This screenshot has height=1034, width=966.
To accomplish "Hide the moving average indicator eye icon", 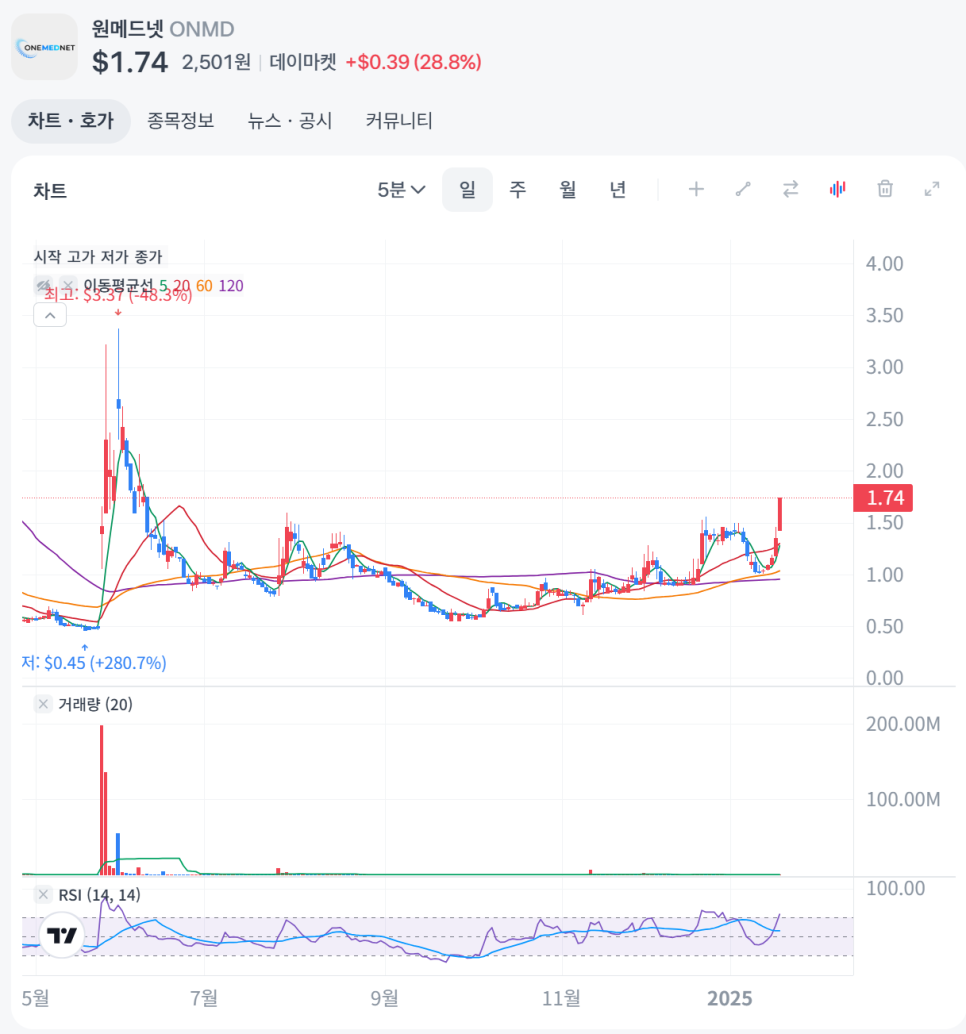I will [x=44, y=286].
